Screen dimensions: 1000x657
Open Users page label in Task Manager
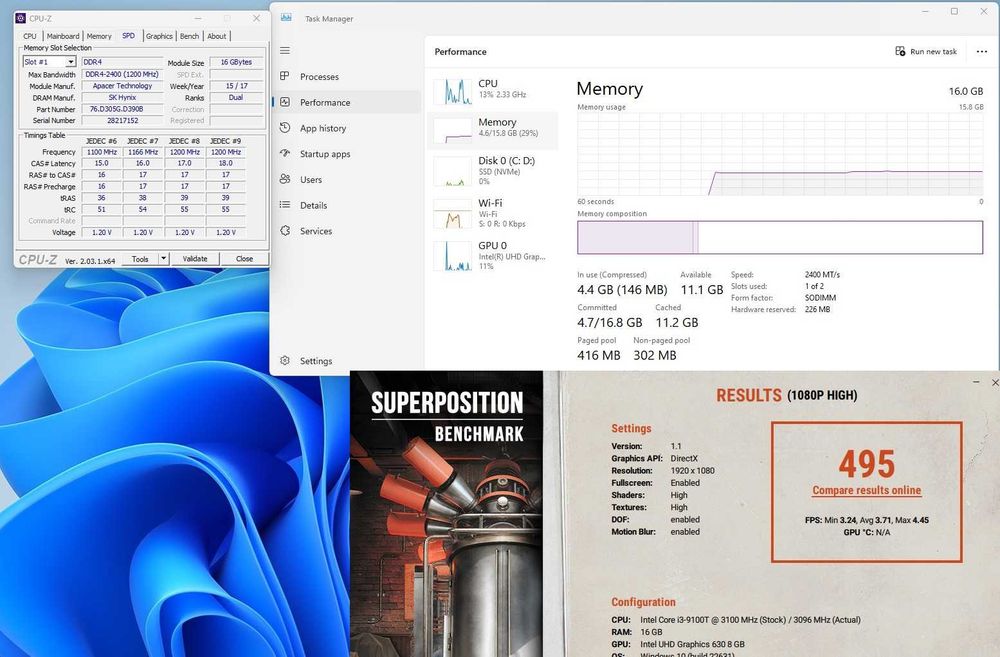311,180
